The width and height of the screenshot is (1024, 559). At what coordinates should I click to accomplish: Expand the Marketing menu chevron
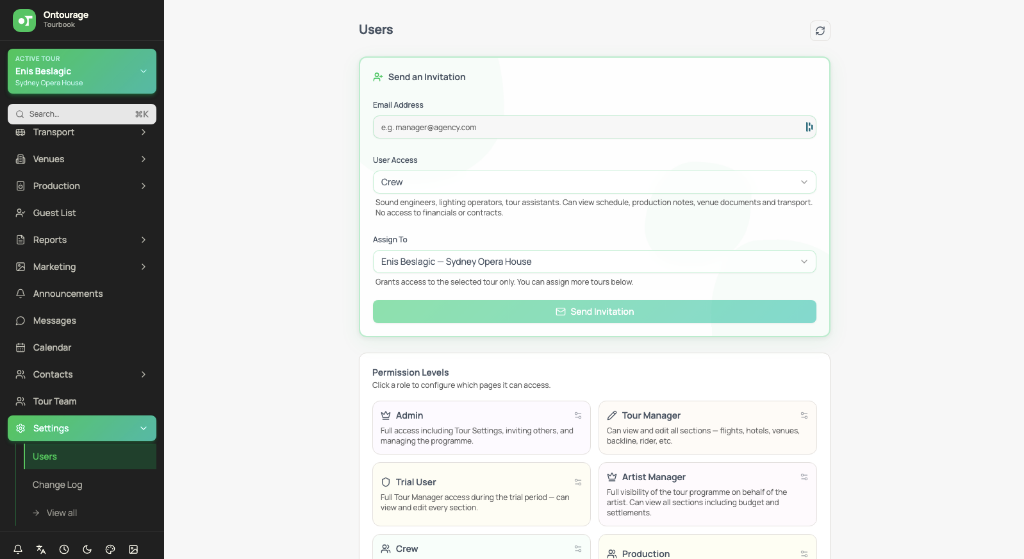click(x=143, y=267)
